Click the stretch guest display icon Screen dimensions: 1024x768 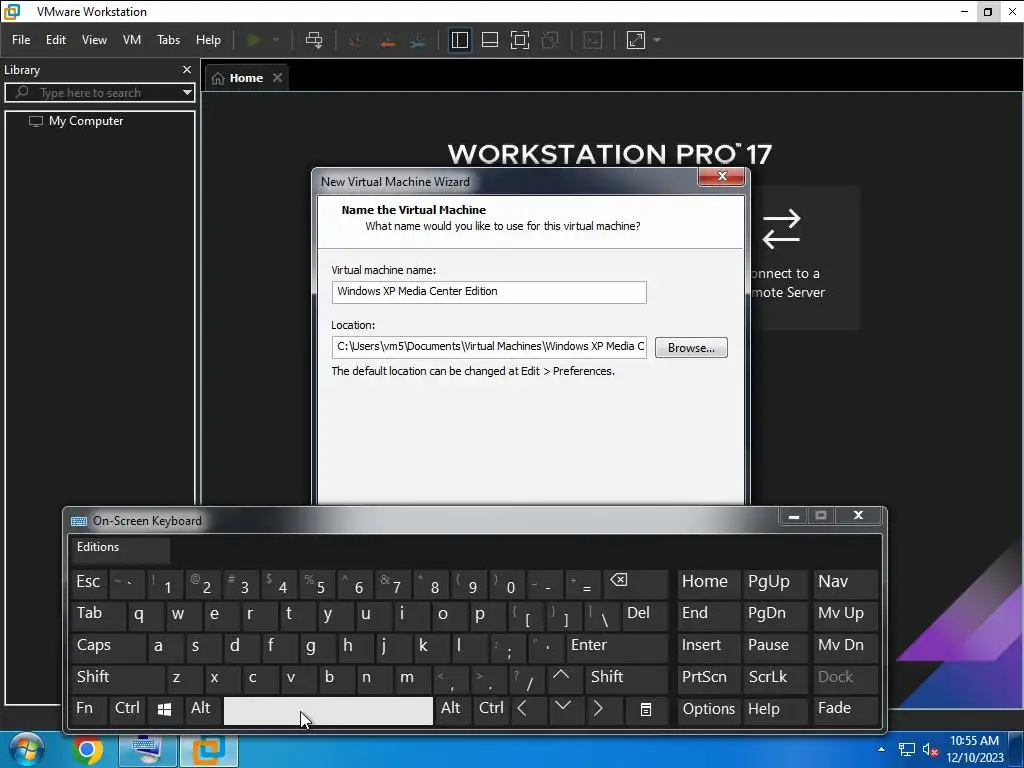(635, 40)
